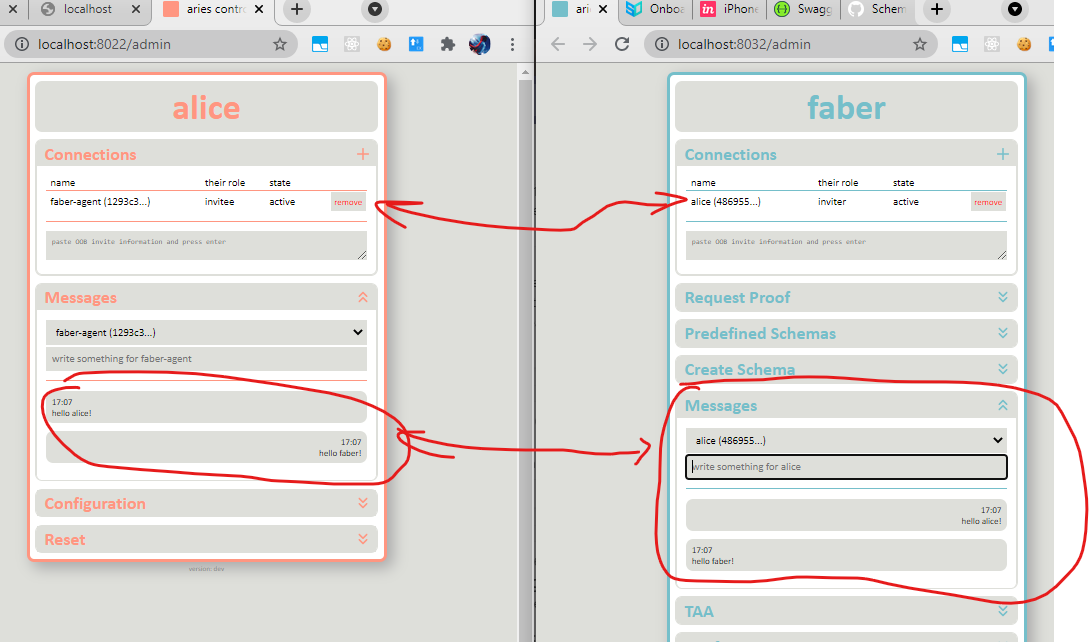The height and width of the screenshot is (642, 1089).
Task: Click 'write something for faber-agent' field
Action: 206,359
